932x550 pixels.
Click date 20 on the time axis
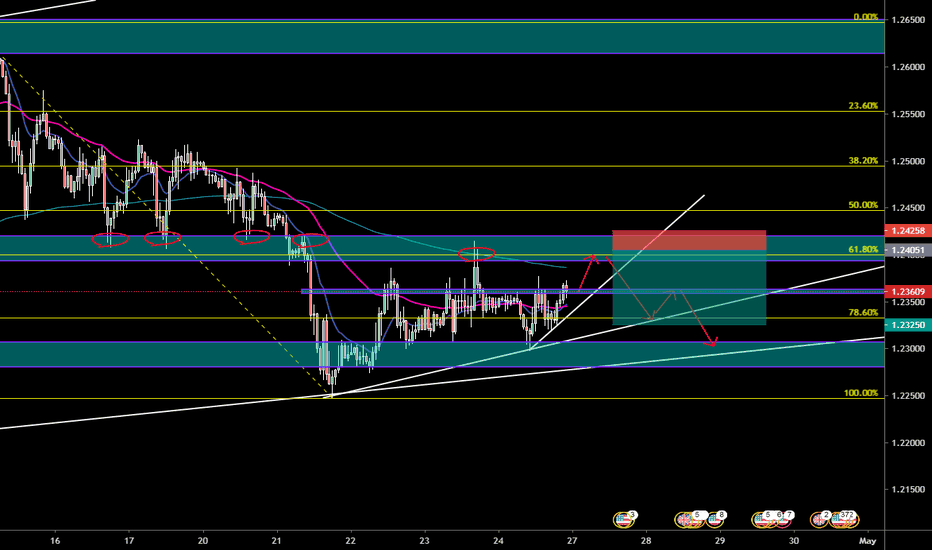(x=203, y=540)
